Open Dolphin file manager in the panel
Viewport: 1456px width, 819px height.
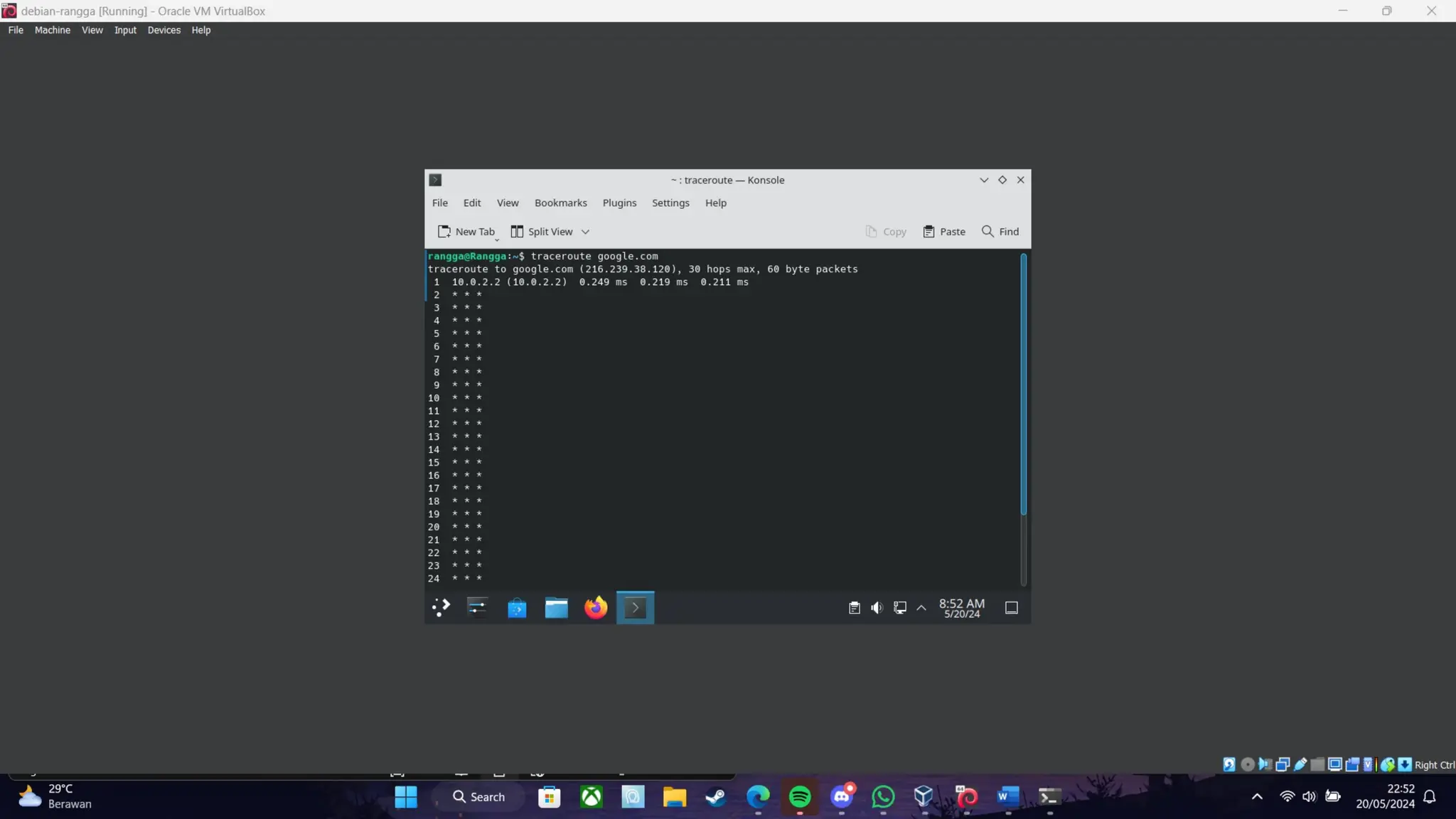556,608
